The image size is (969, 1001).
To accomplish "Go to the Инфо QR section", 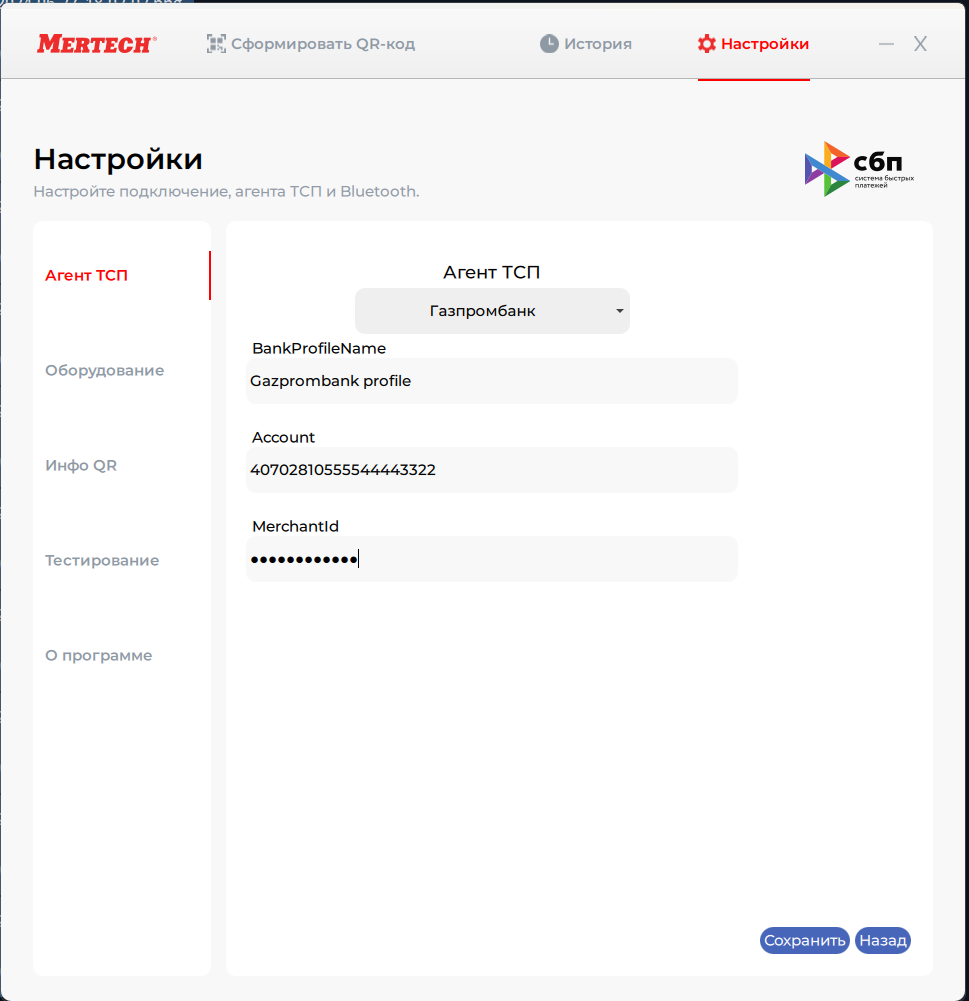I will tap(81, 466).
